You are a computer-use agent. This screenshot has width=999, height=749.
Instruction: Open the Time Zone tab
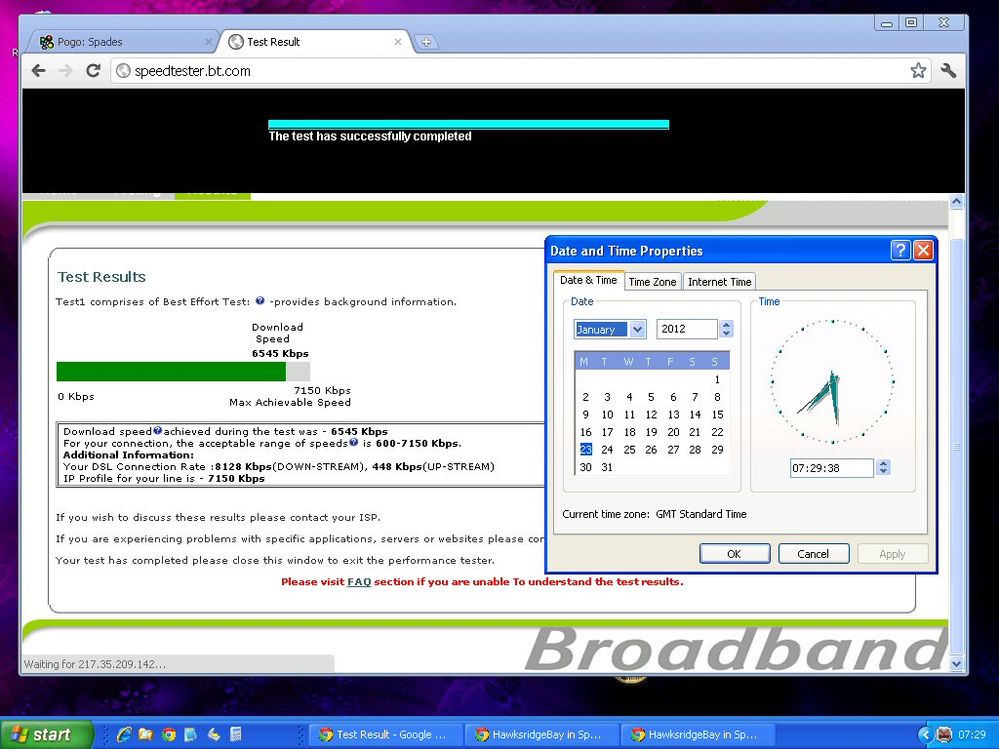pyautogui.click(x=652, y=282)
